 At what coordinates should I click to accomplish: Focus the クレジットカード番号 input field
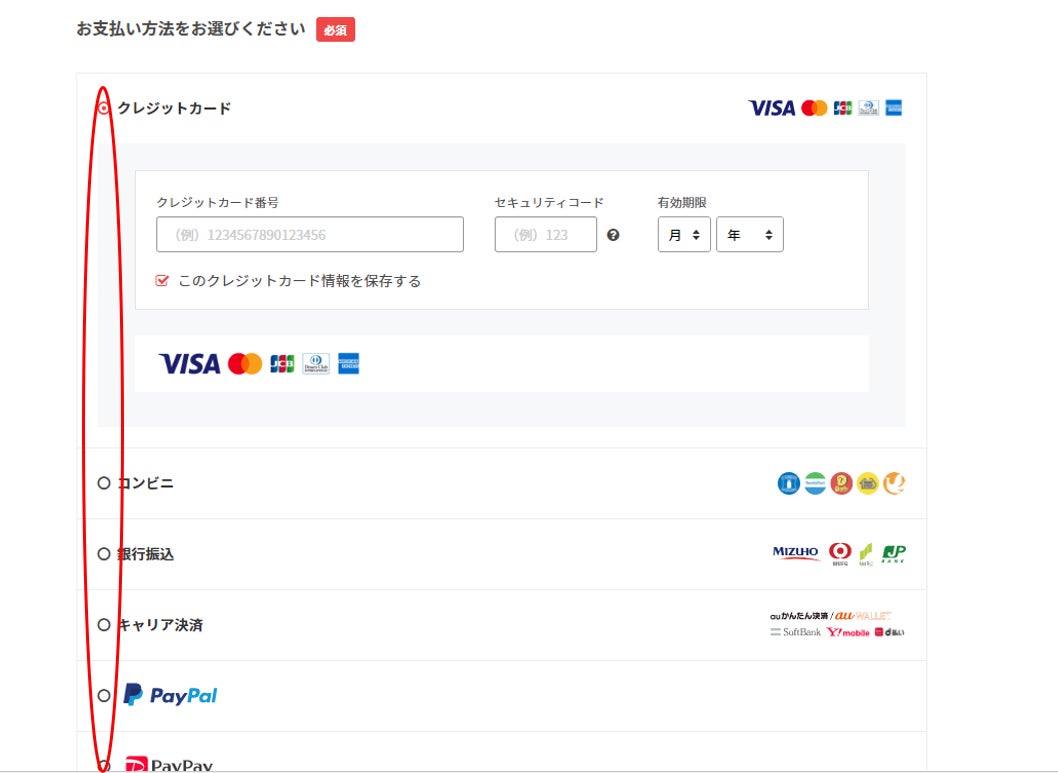(x=310, y=235)
